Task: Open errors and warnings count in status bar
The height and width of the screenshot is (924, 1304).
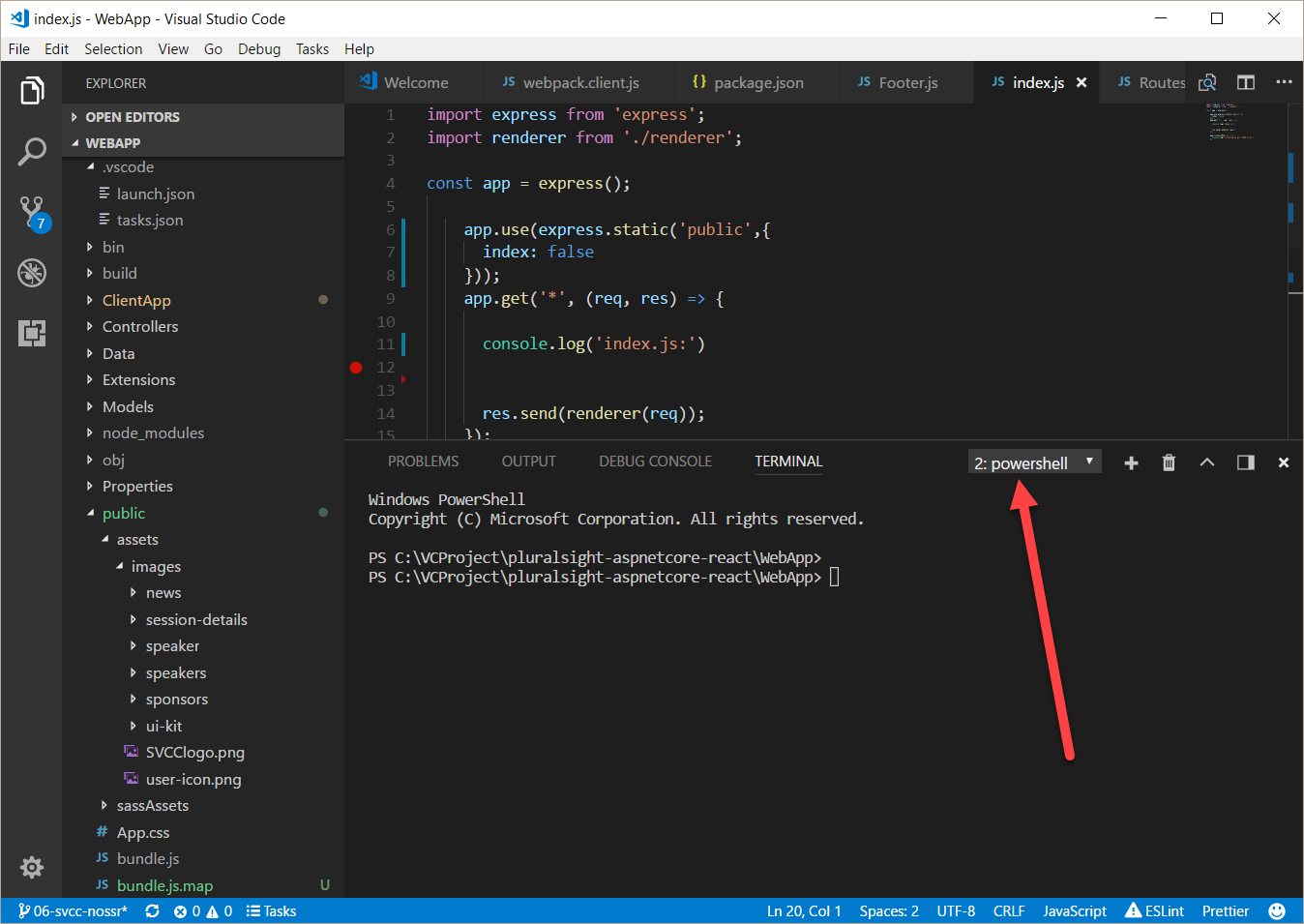Action: 203,911
